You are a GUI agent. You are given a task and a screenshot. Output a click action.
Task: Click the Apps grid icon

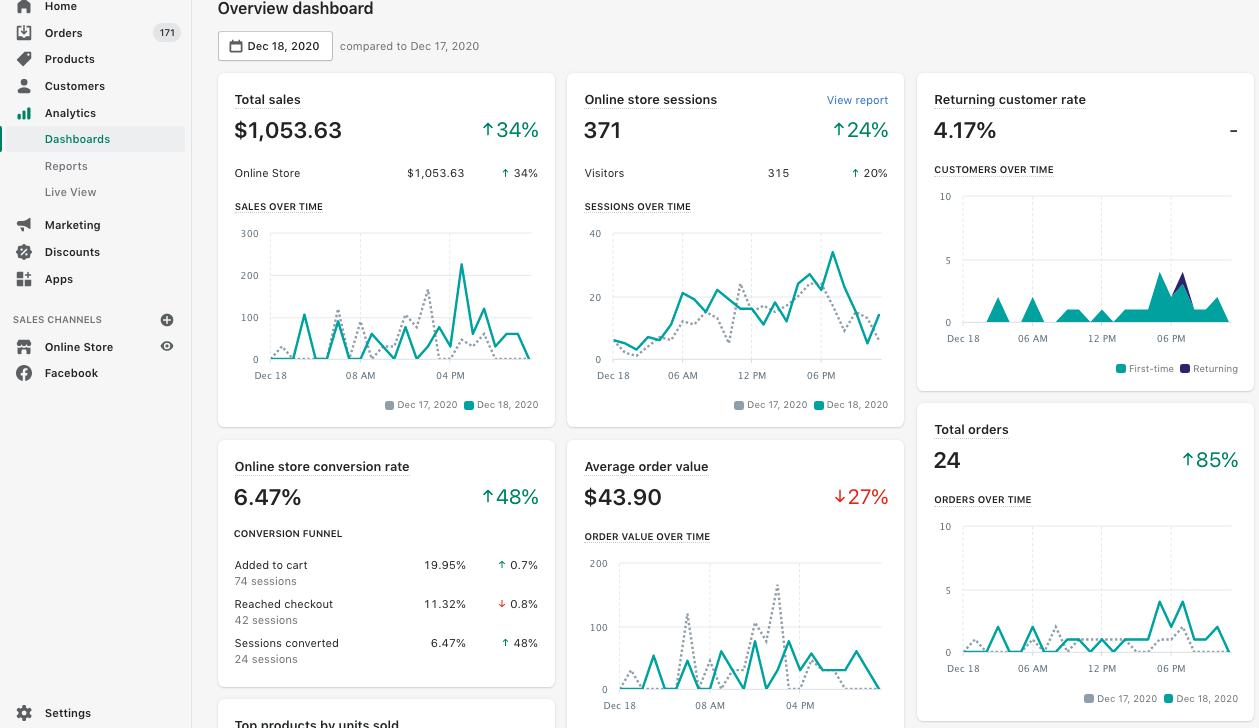(24, 279)
